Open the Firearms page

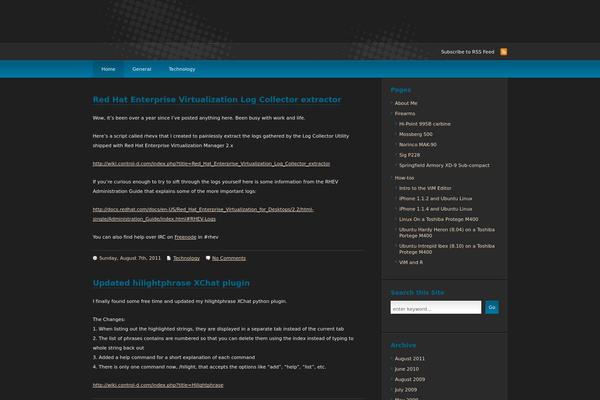pos(405,114)
